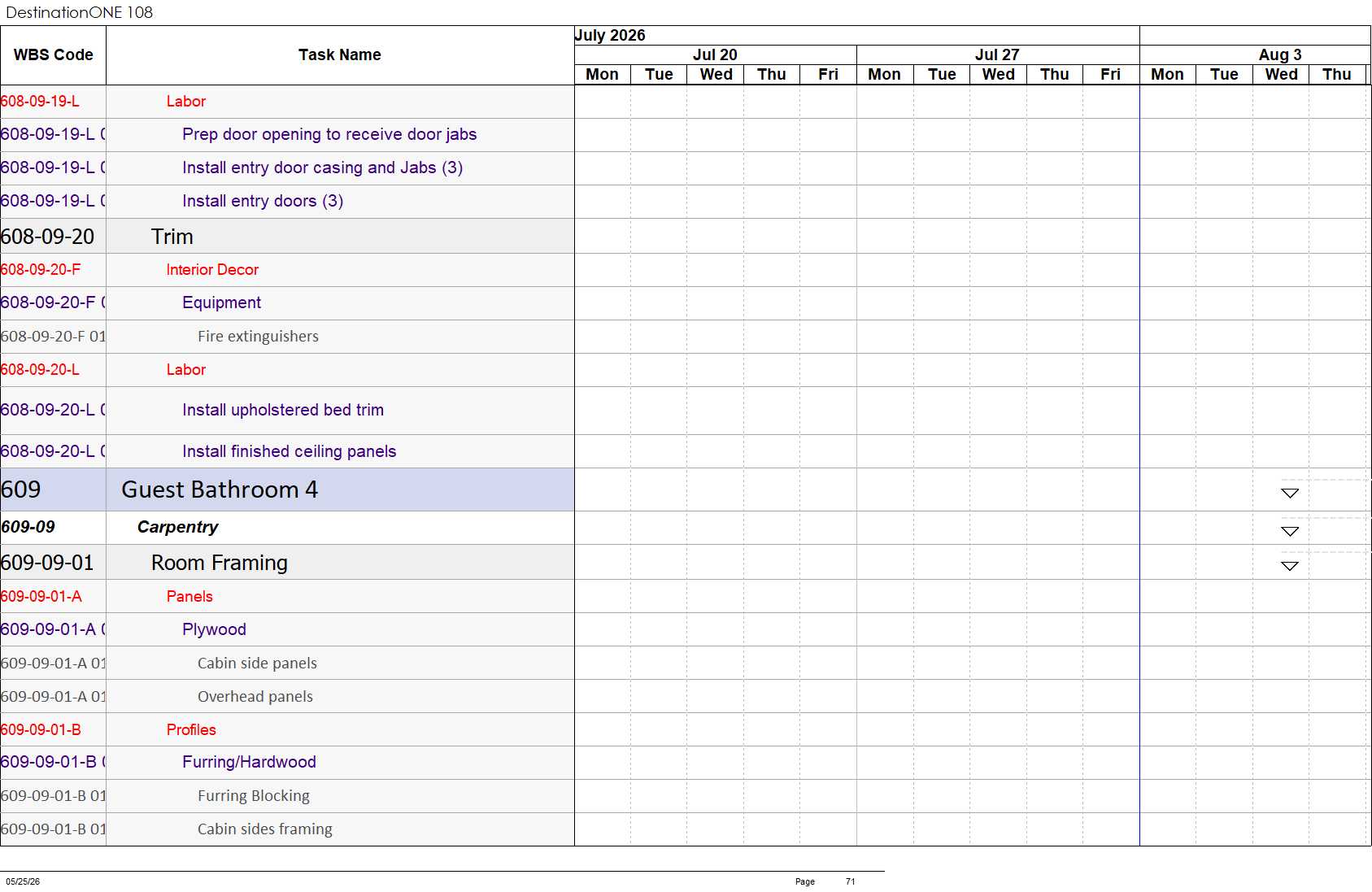Click the Jul 27 week header

click(997, 54)
